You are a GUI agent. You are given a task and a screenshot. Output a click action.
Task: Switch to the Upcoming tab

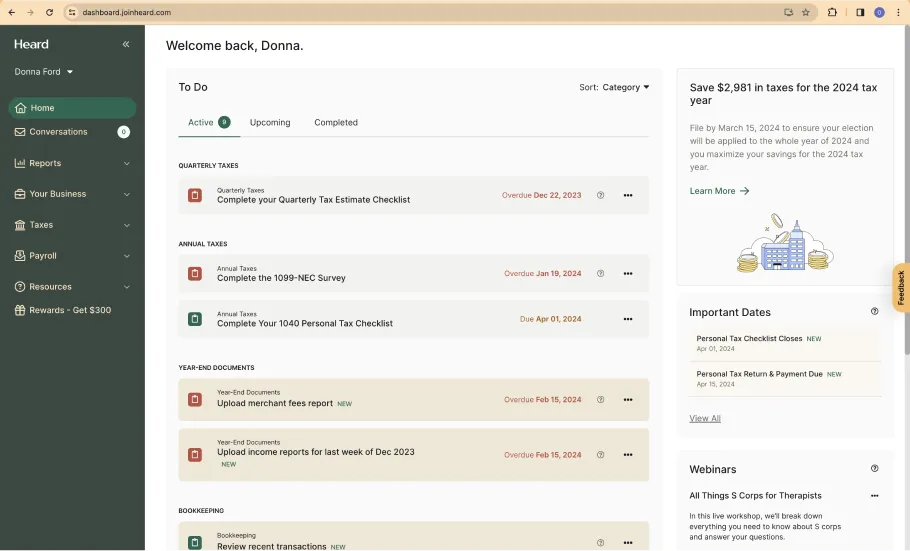tap(270, 123)
